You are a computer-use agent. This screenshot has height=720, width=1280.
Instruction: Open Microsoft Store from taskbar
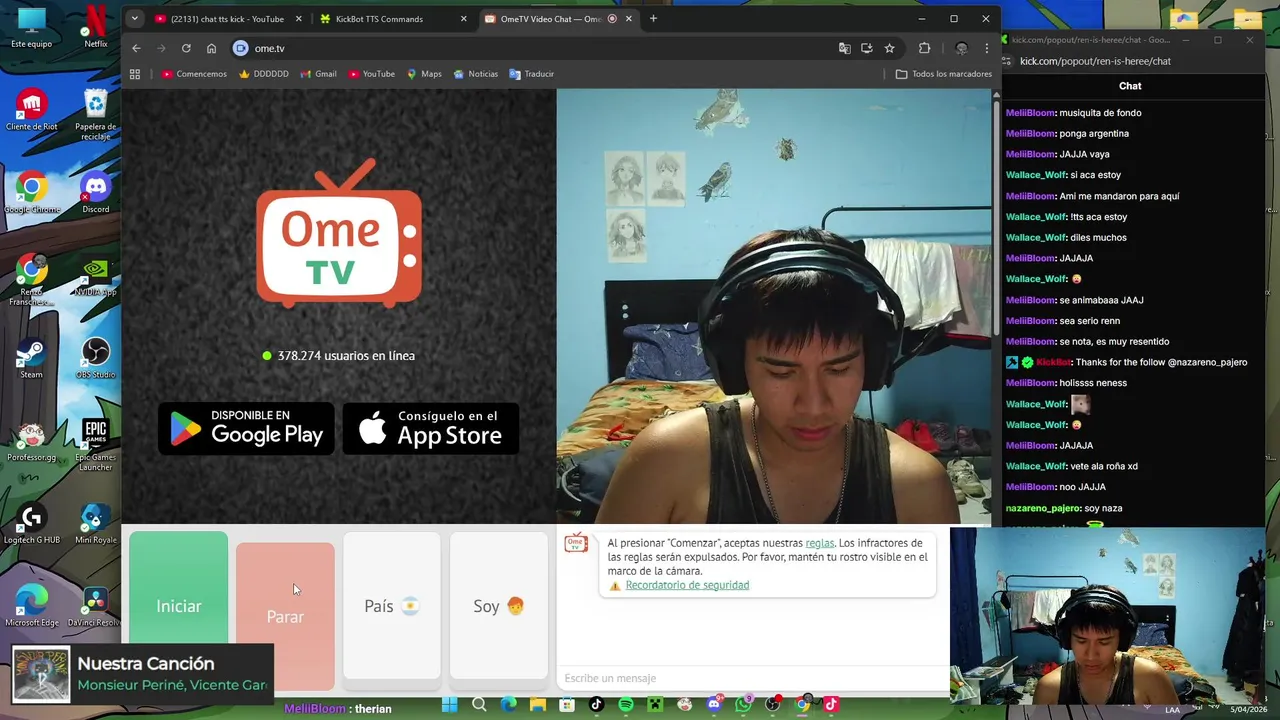coord(567,704)
